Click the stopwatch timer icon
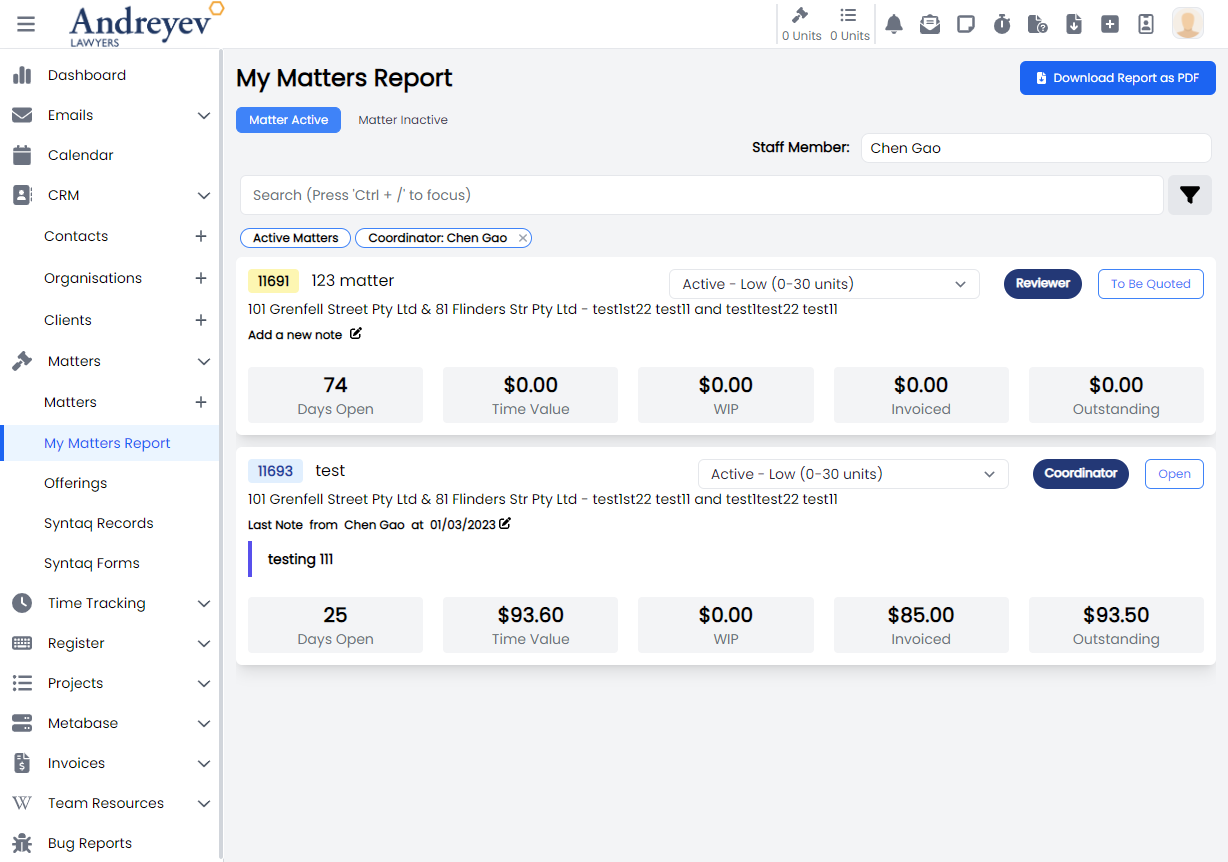The image size is (1228, 862). pos(1002,24)
